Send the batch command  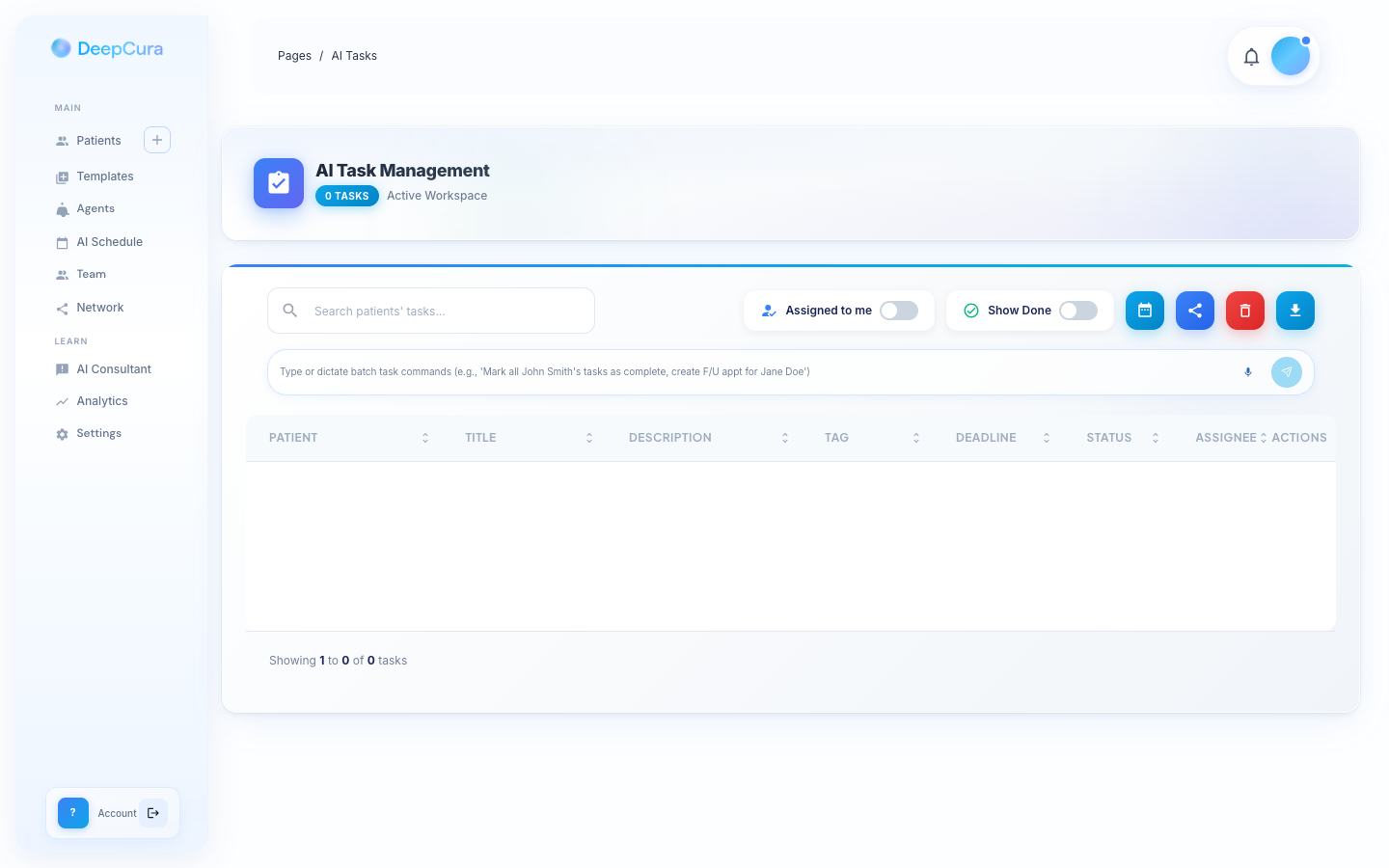[x=1287, y=372]
